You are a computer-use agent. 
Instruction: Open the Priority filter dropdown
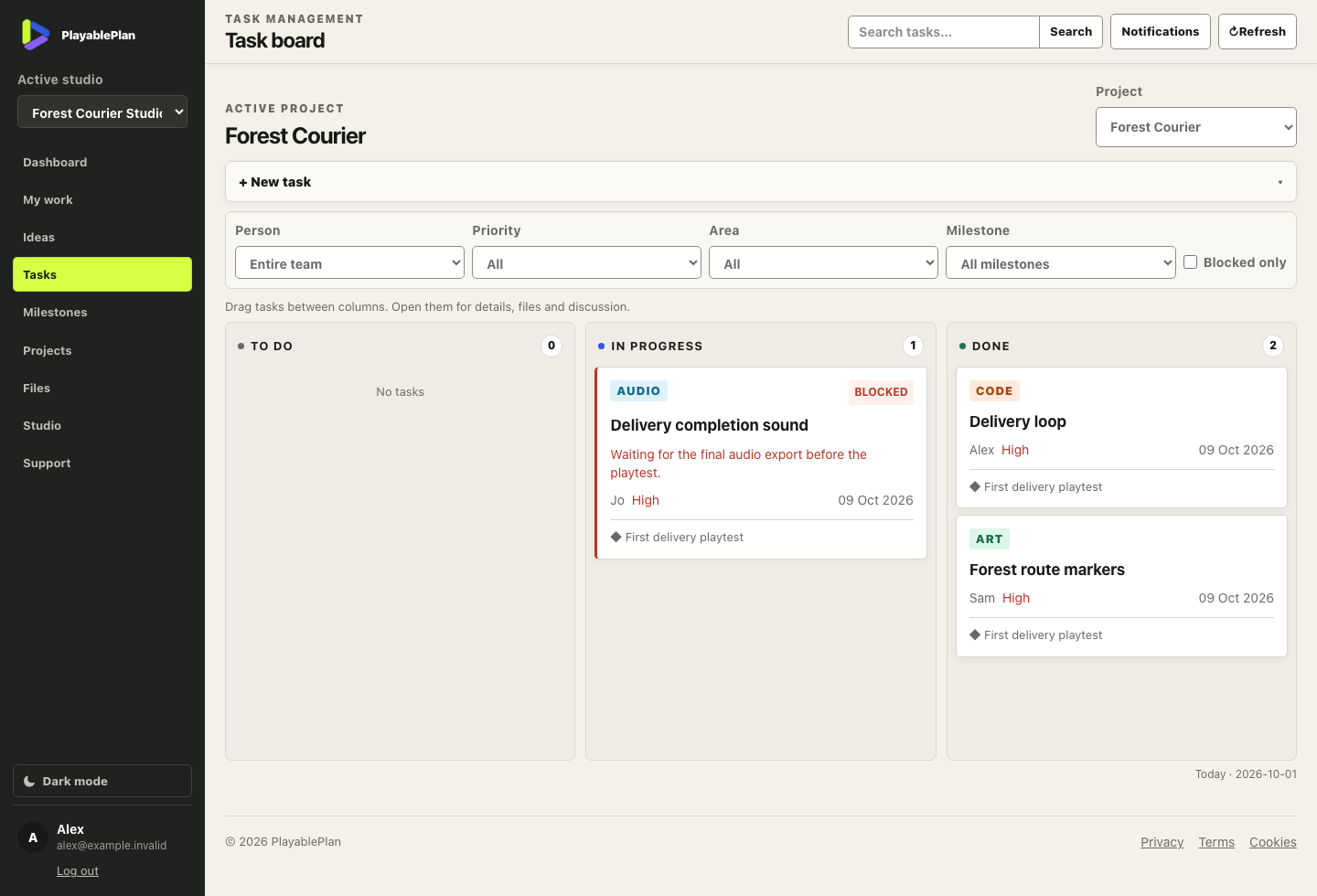pos(586,263)
